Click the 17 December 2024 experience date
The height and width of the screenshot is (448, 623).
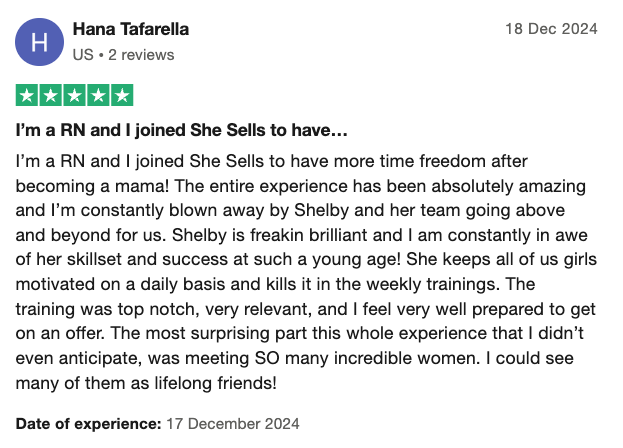(x=233, y=424)
